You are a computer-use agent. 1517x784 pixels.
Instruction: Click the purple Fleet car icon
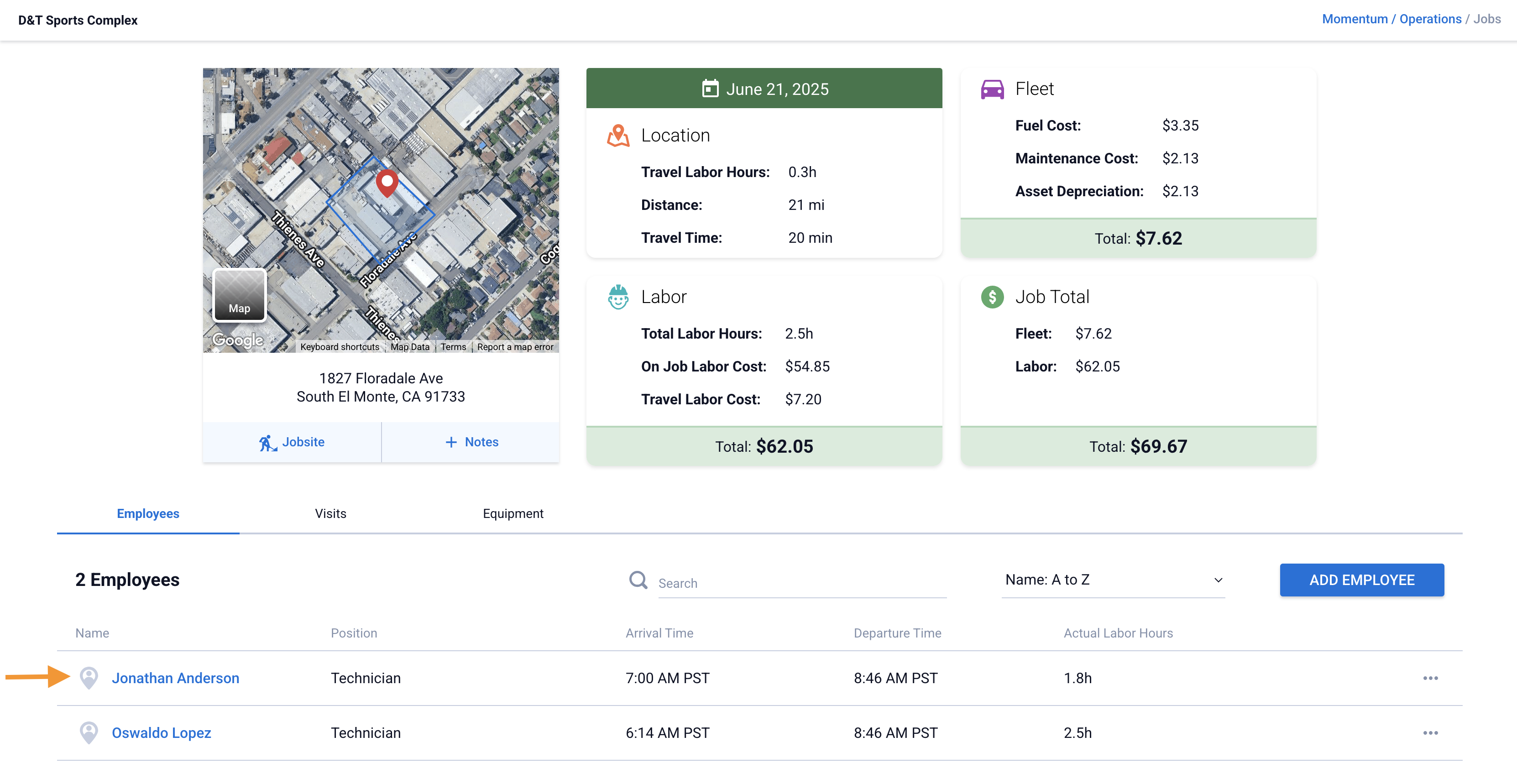[992, 89]
